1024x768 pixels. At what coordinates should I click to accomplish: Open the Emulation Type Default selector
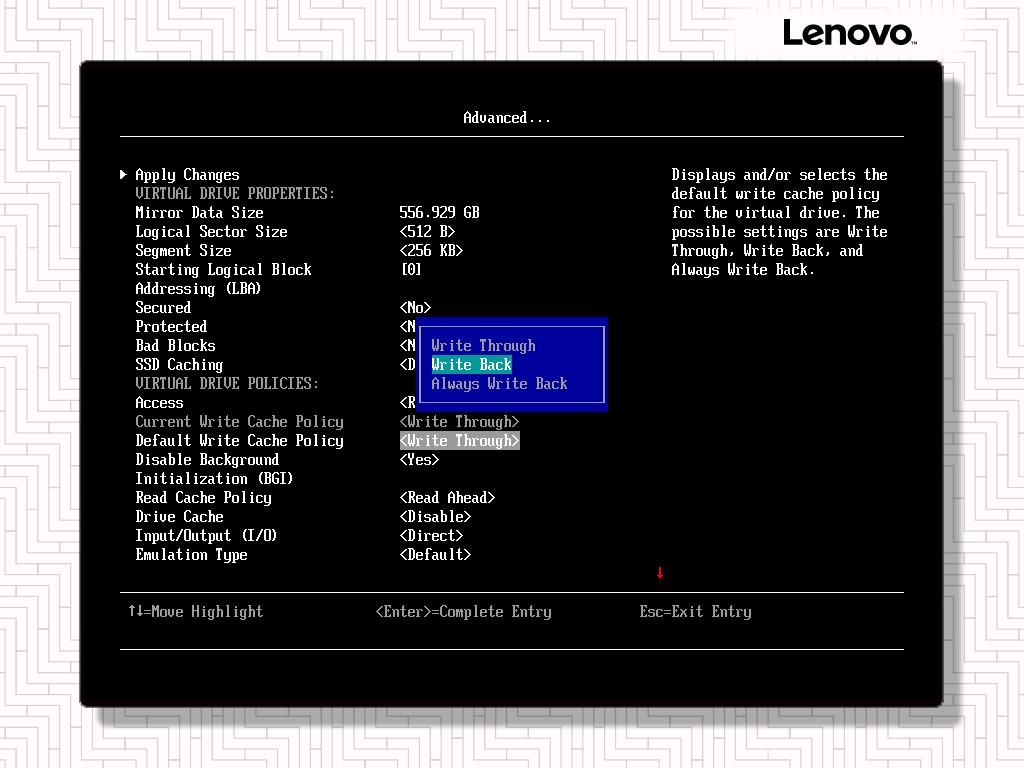point(435,555)
